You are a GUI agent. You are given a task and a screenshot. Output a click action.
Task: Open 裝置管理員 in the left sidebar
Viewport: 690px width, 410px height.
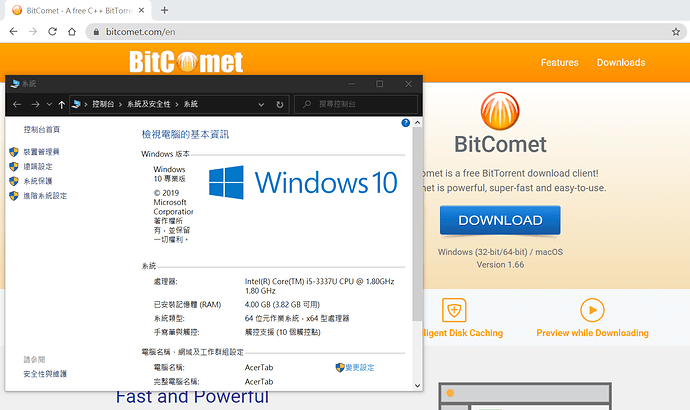click(x=41, y=152)
